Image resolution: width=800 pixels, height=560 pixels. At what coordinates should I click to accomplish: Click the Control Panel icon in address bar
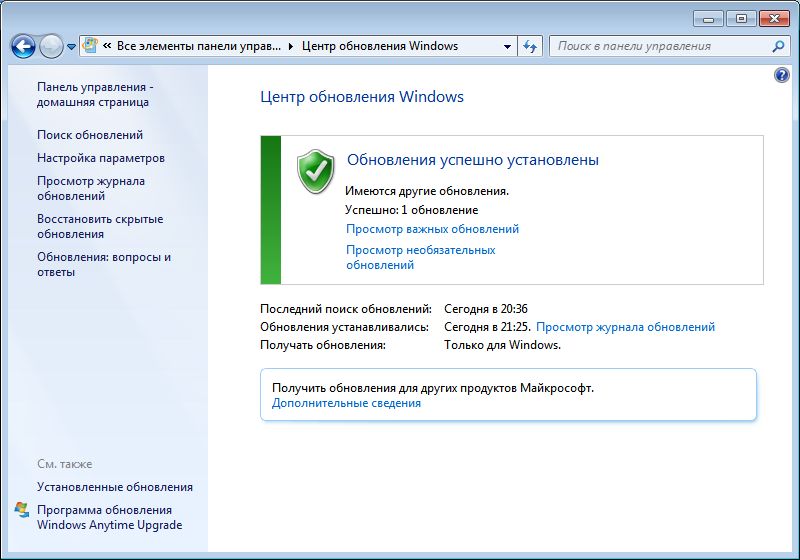(x=90, y=46)
